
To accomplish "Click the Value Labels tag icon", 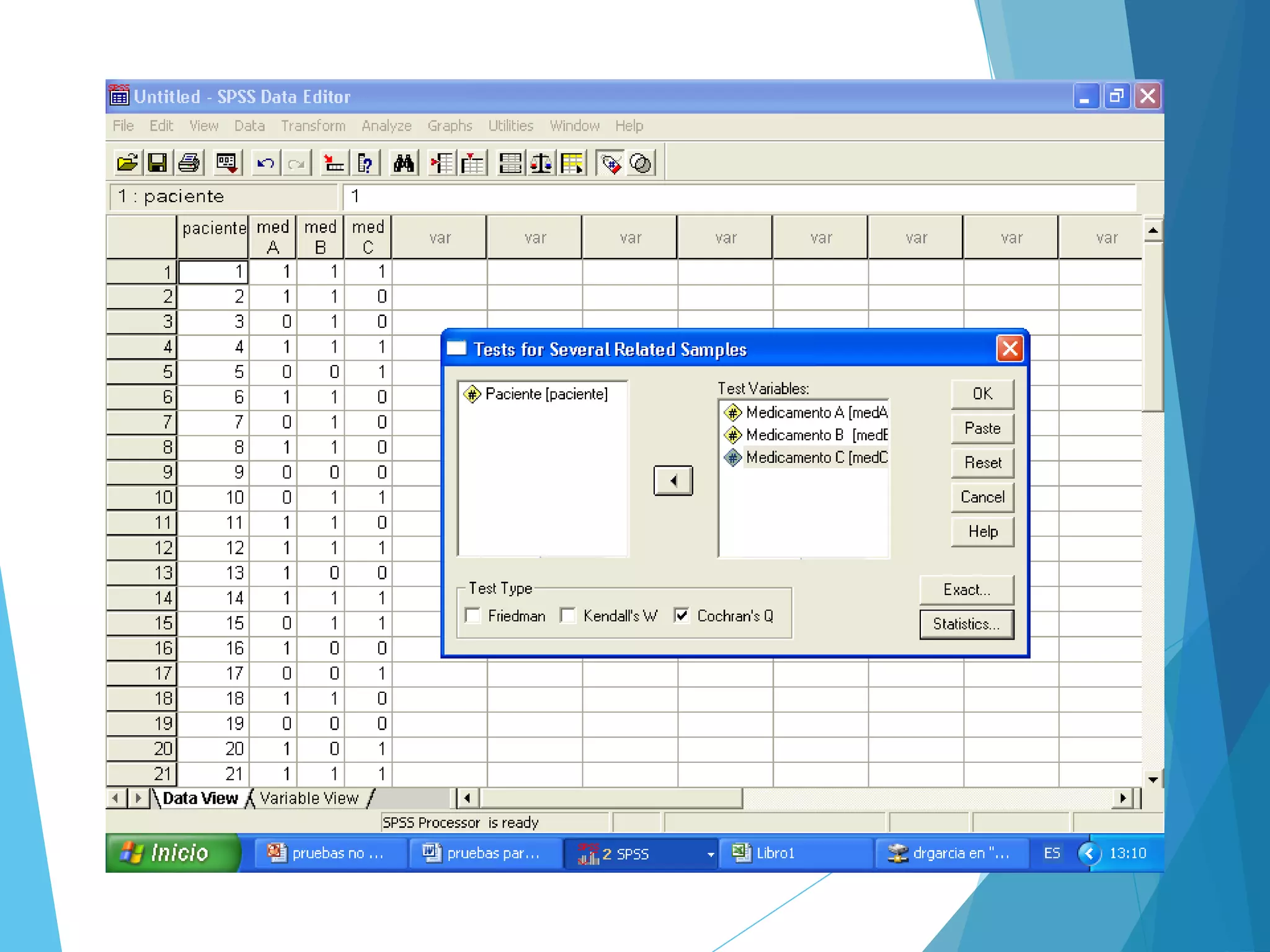I will coord(611,164).
